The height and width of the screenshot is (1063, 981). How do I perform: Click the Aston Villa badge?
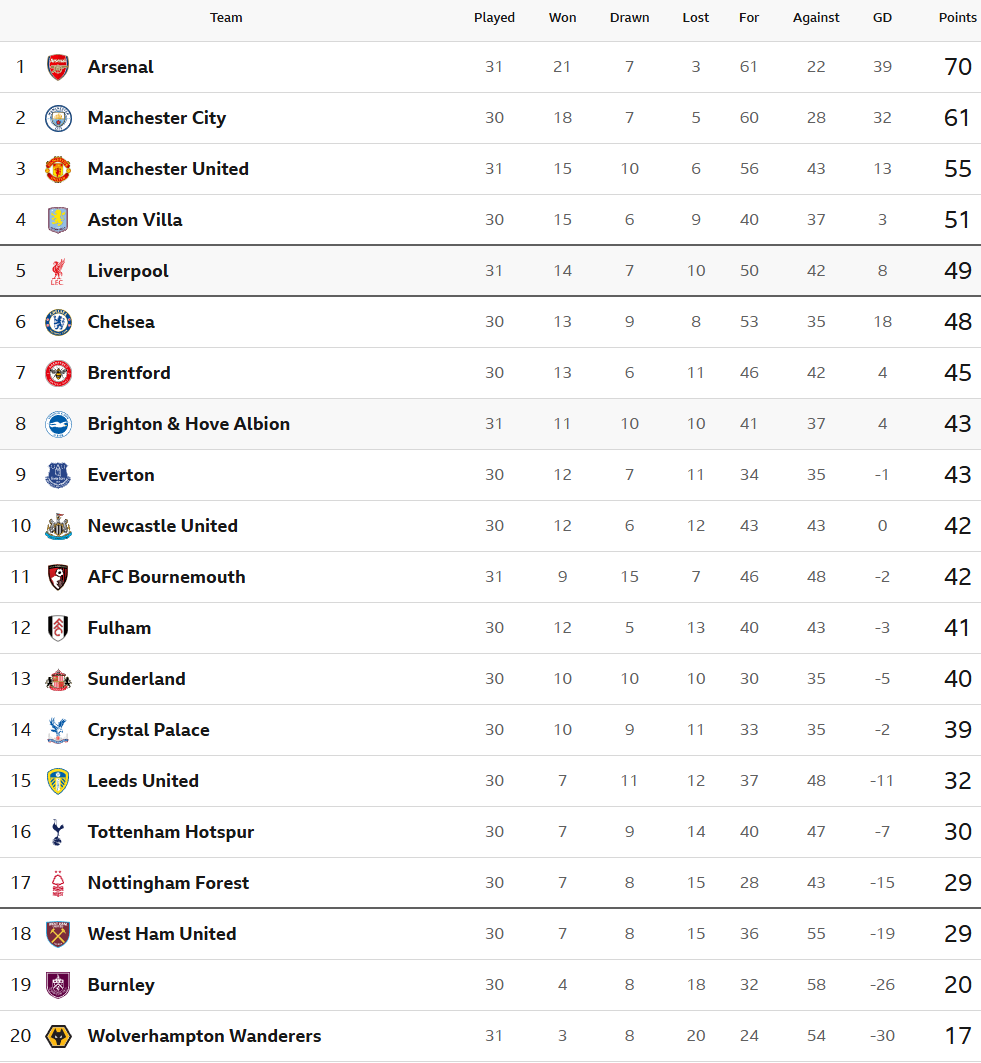point(58,220)
